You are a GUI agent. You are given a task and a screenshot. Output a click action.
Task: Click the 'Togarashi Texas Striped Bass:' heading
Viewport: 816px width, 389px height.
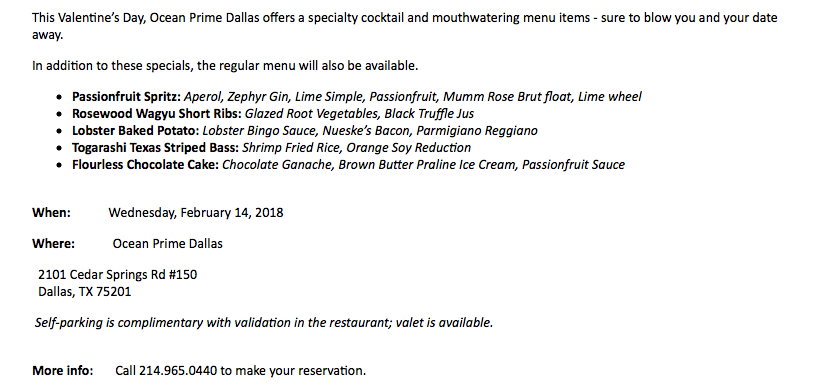click(x=156, y=148)
